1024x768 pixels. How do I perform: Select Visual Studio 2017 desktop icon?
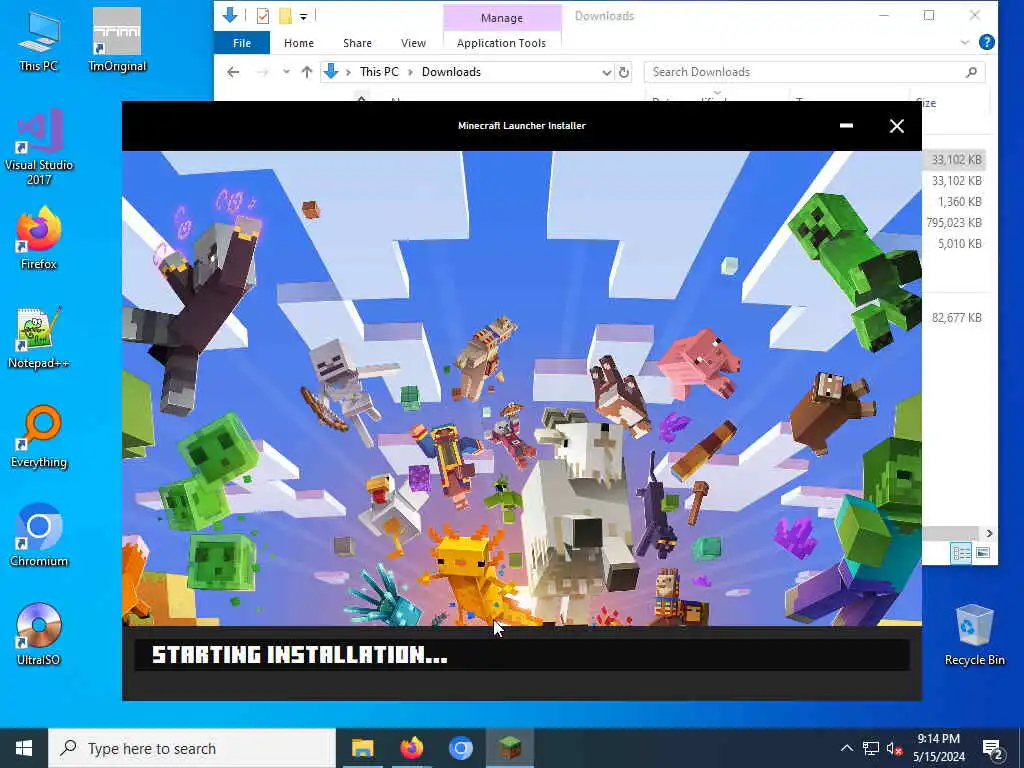coord(39,148)
